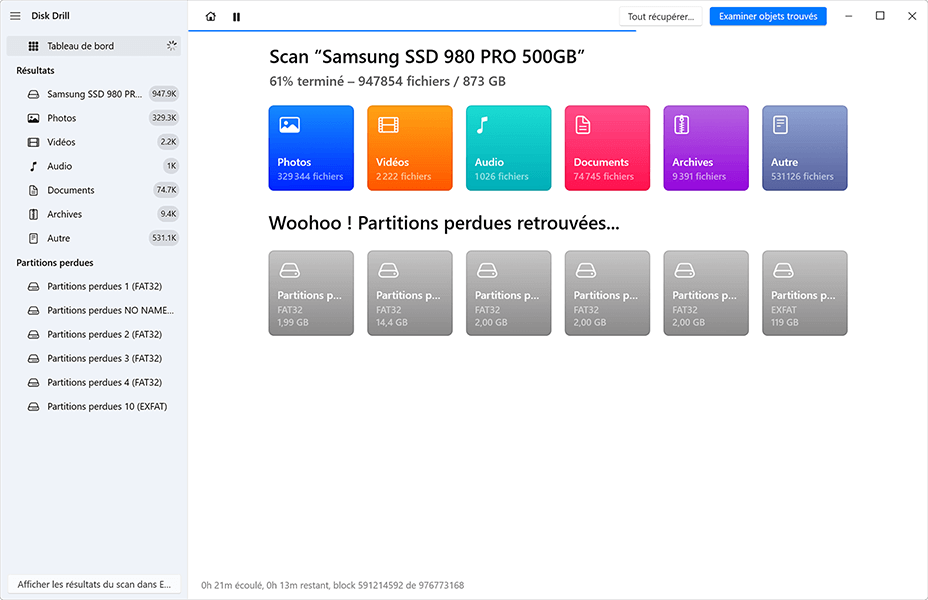Click the Autre sidebar file icon

coord(34,238)
